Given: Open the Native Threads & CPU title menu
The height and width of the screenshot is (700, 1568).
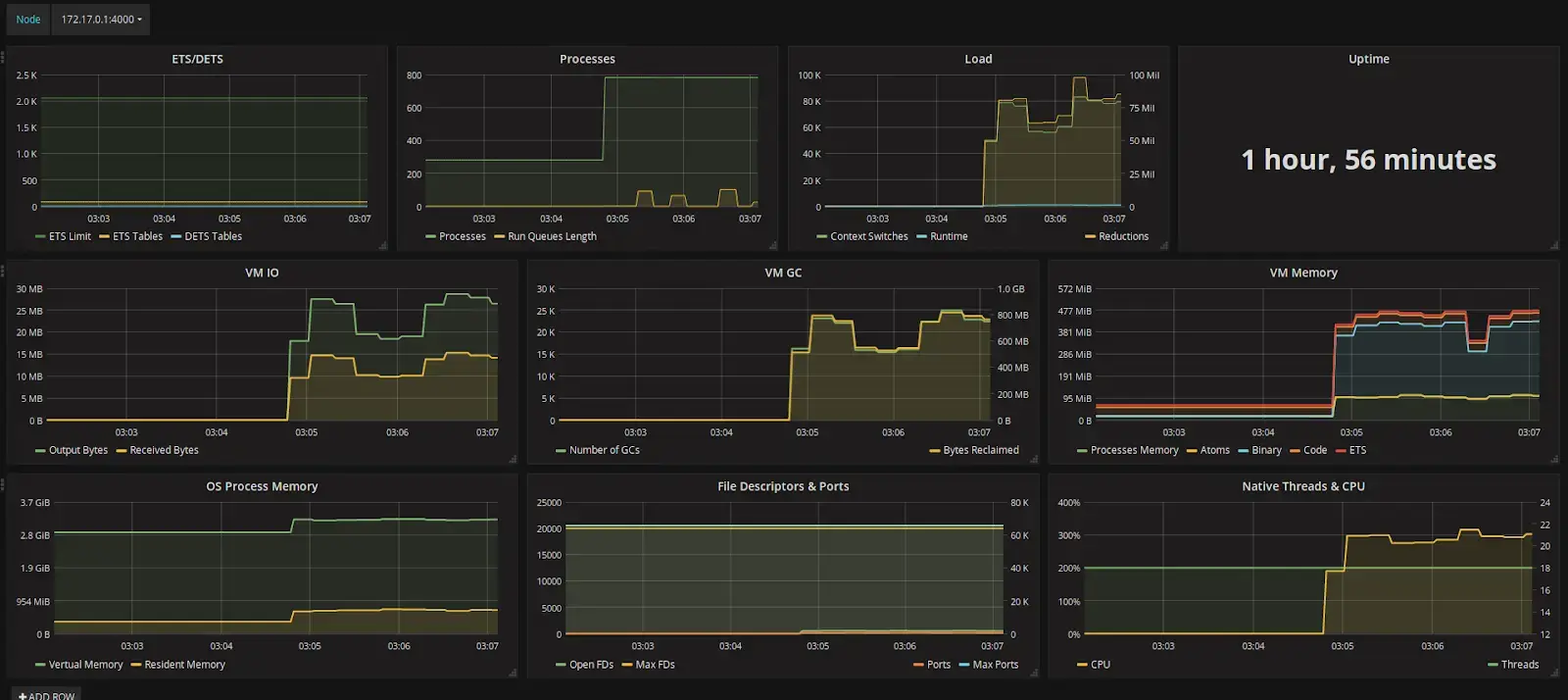Looking at the screenshot, I should point(1303,486).
